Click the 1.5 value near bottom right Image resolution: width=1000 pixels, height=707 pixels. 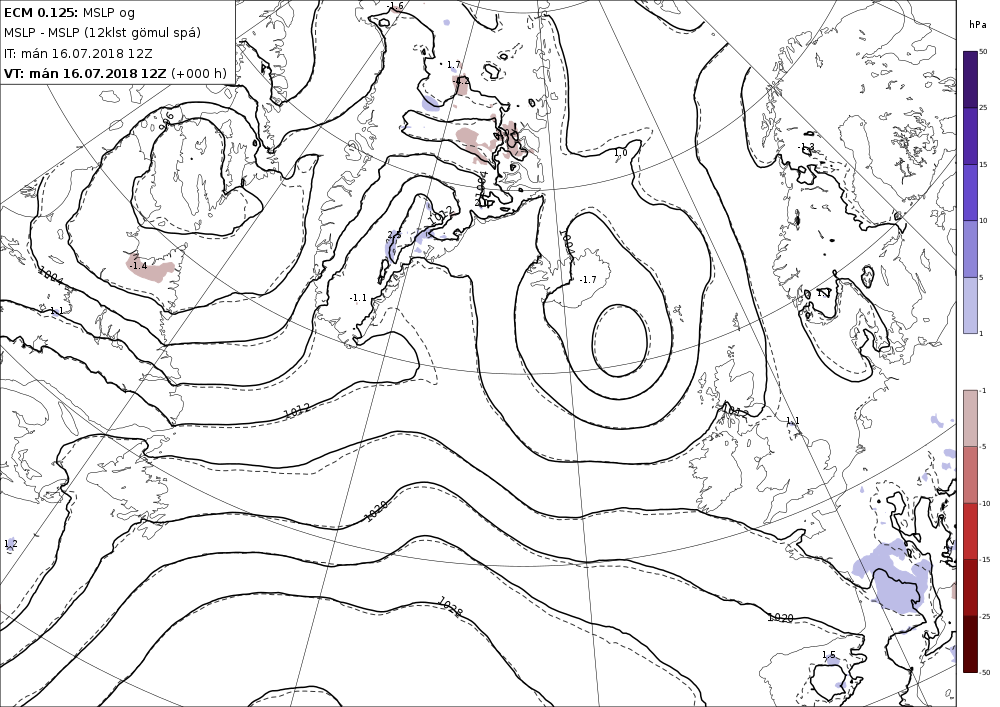tap(828, 655)
